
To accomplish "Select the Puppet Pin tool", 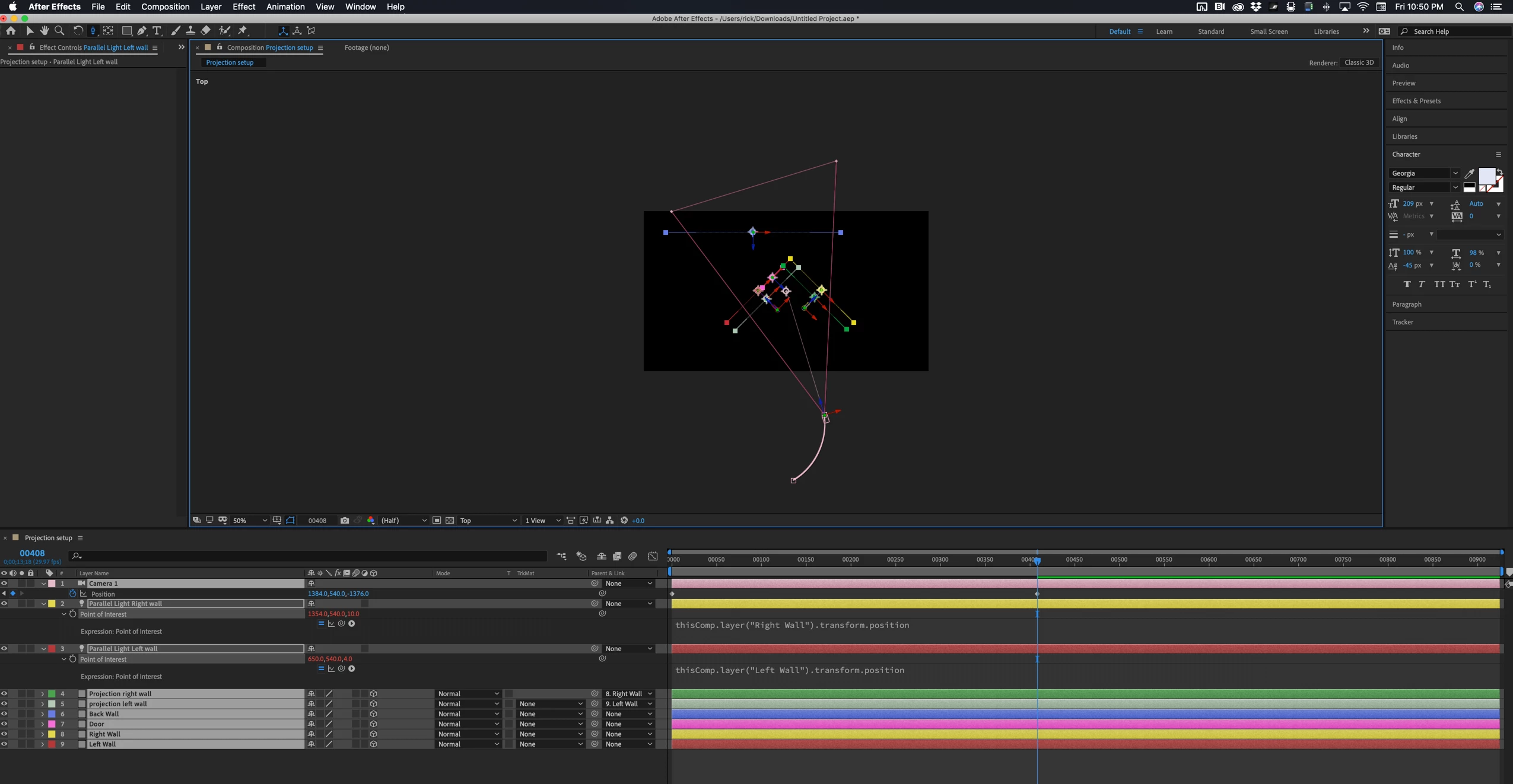I will coord(243,31).
